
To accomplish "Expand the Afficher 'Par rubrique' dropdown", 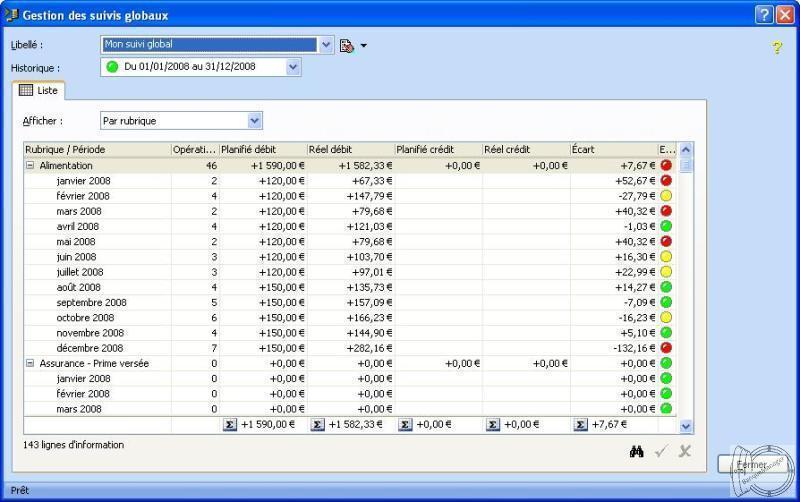I will 254,121.
